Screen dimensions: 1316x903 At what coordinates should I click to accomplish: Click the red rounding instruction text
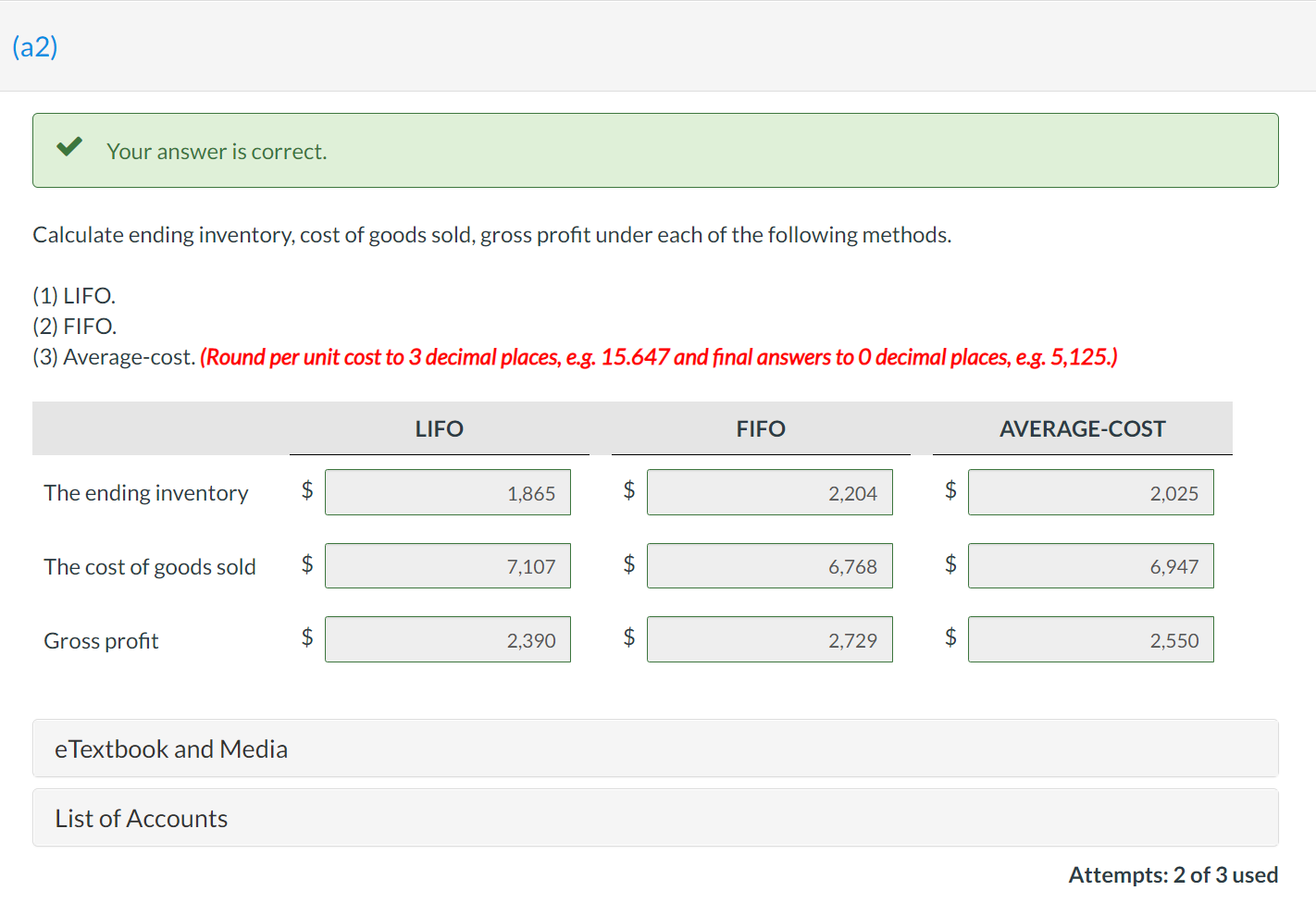pyautogui.click(x=659, y=357)
